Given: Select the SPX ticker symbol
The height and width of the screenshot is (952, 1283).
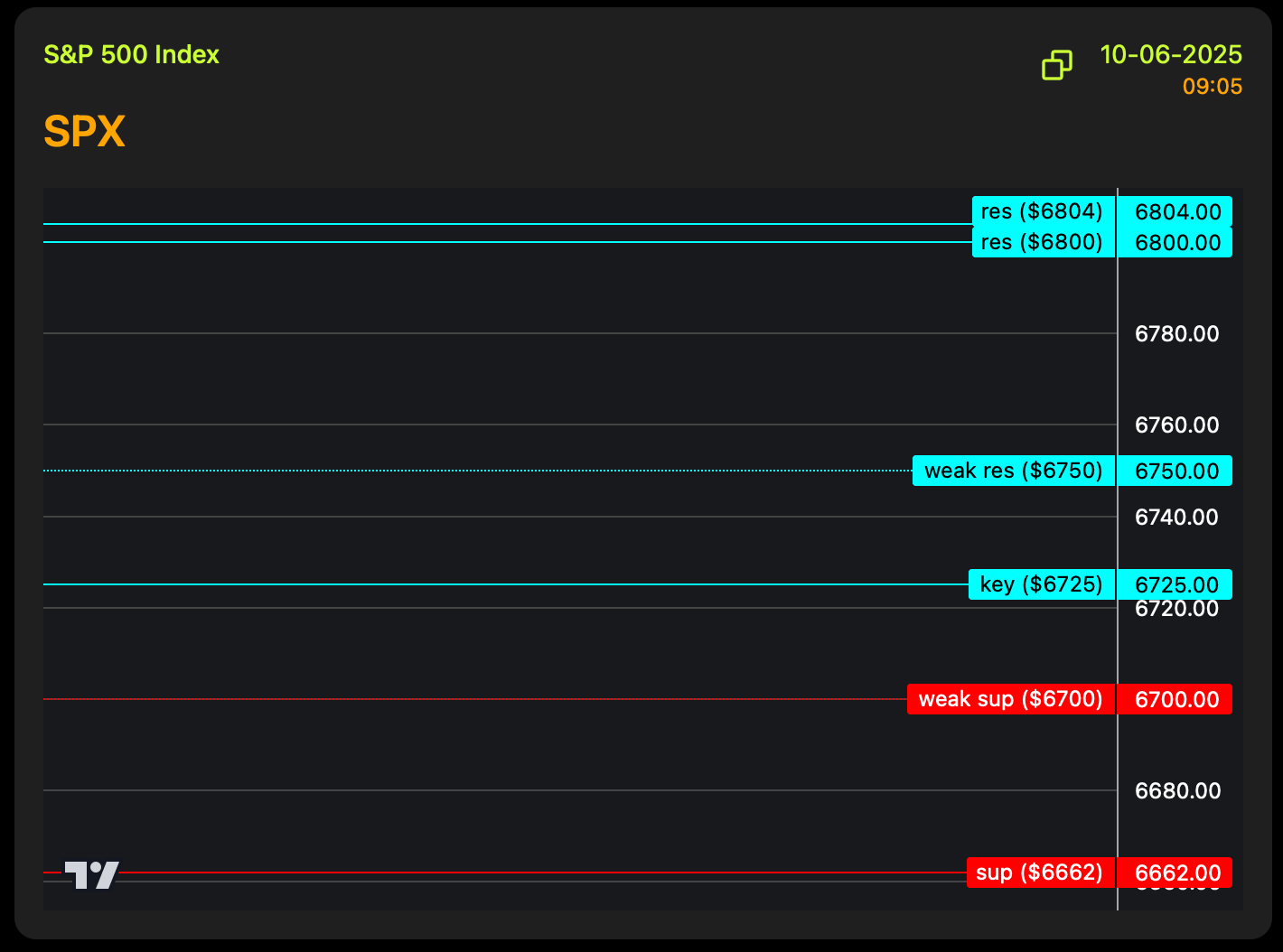Looking at the screenshot, I should point(84,132).
